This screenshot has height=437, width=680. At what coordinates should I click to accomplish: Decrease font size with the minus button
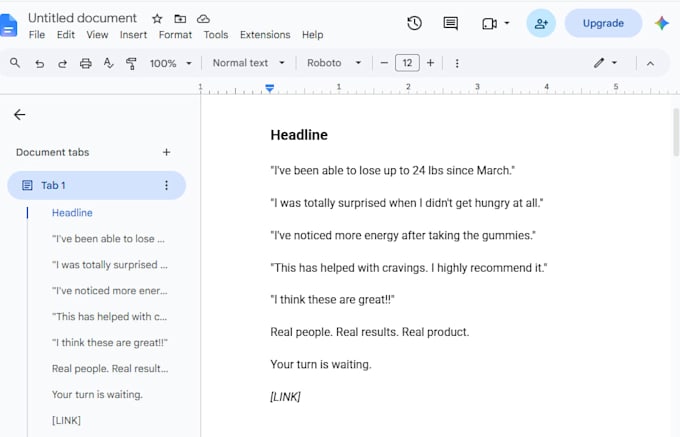[384, 63]
